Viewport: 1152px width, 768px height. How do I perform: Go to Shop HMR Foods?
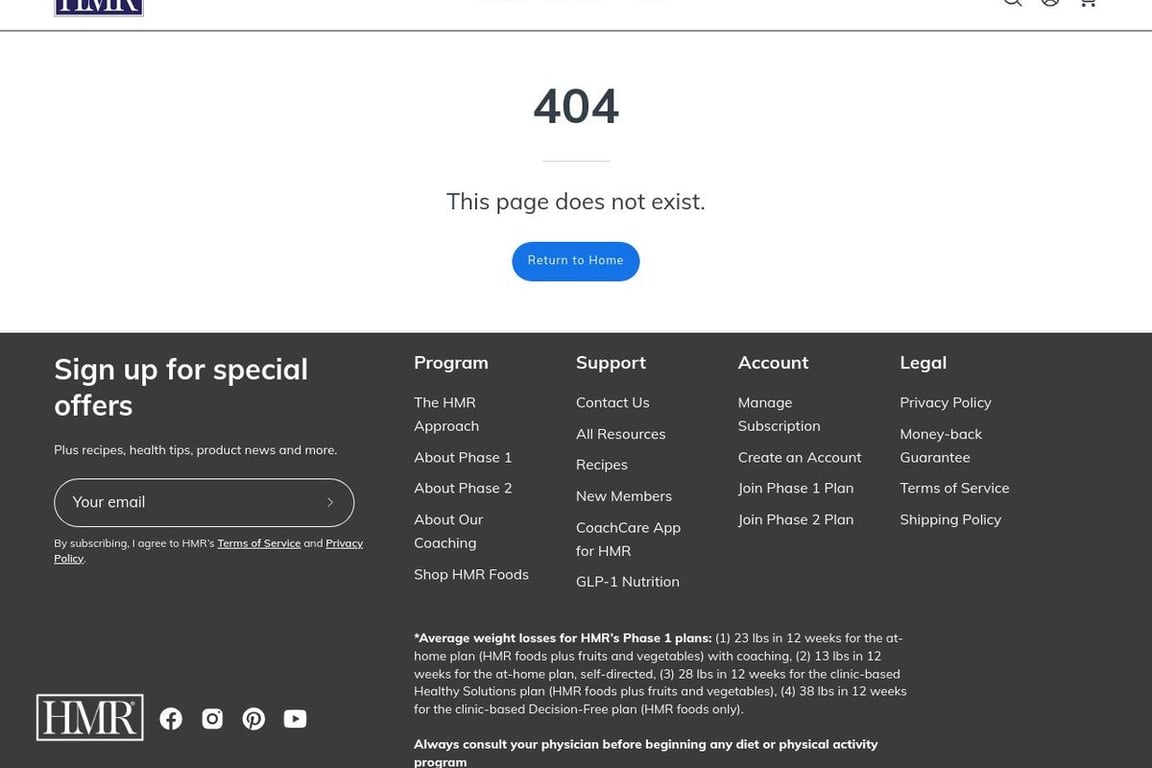[471, 575]
